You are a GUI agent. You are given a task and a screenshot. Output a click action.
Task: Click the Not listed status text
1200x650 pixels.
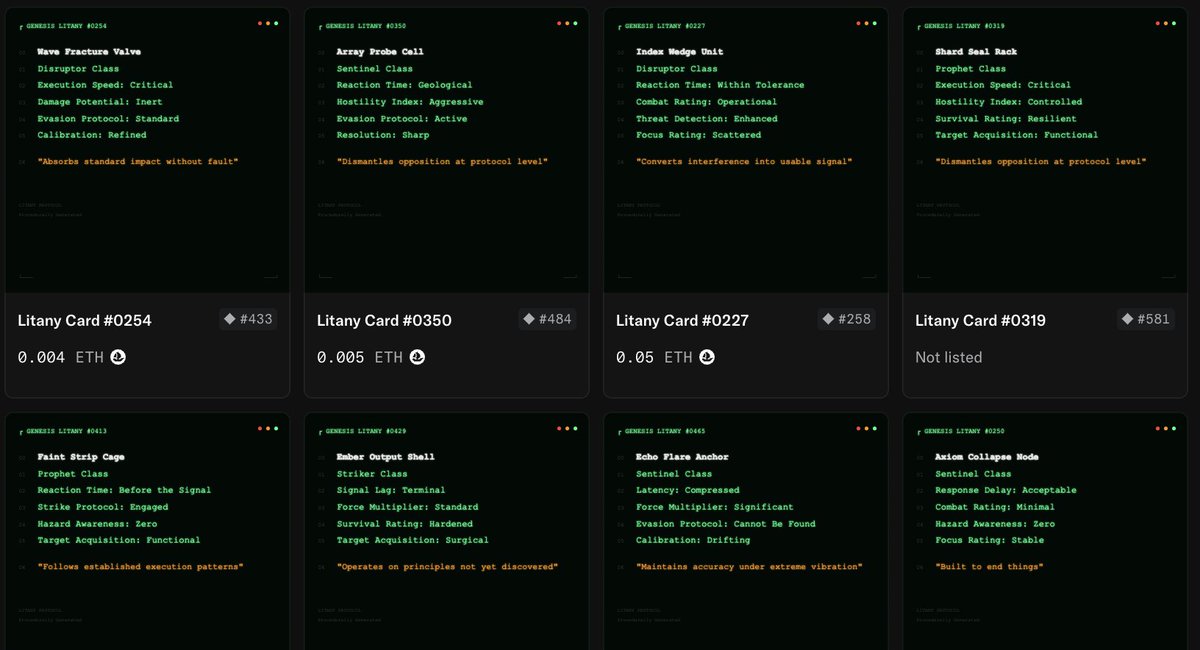click(x=949, y=357)
